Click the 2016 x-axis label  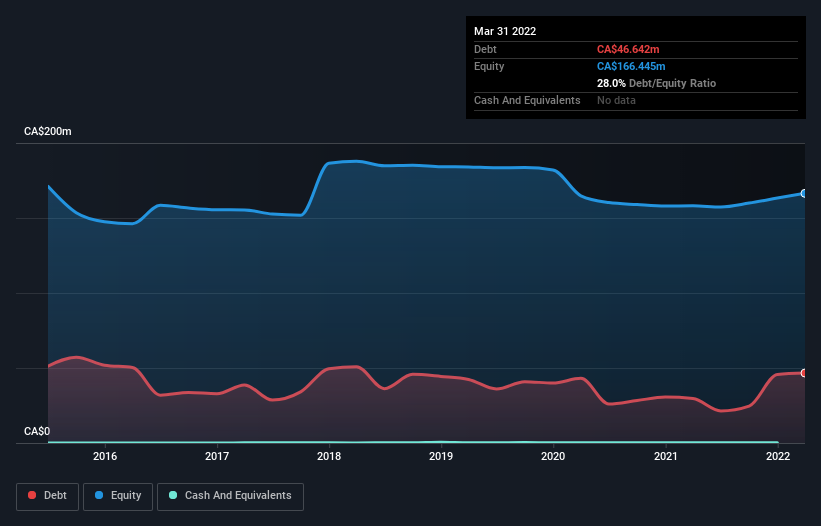pos(105,456)
